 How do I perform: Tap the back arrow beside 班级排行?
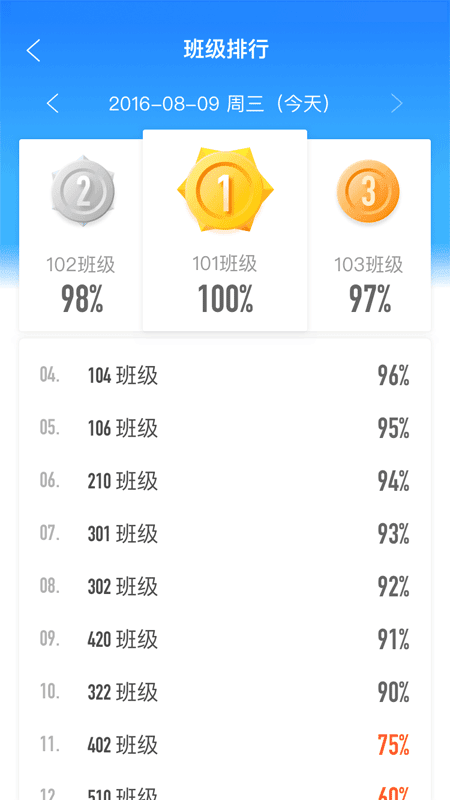[x=33, y=51]
